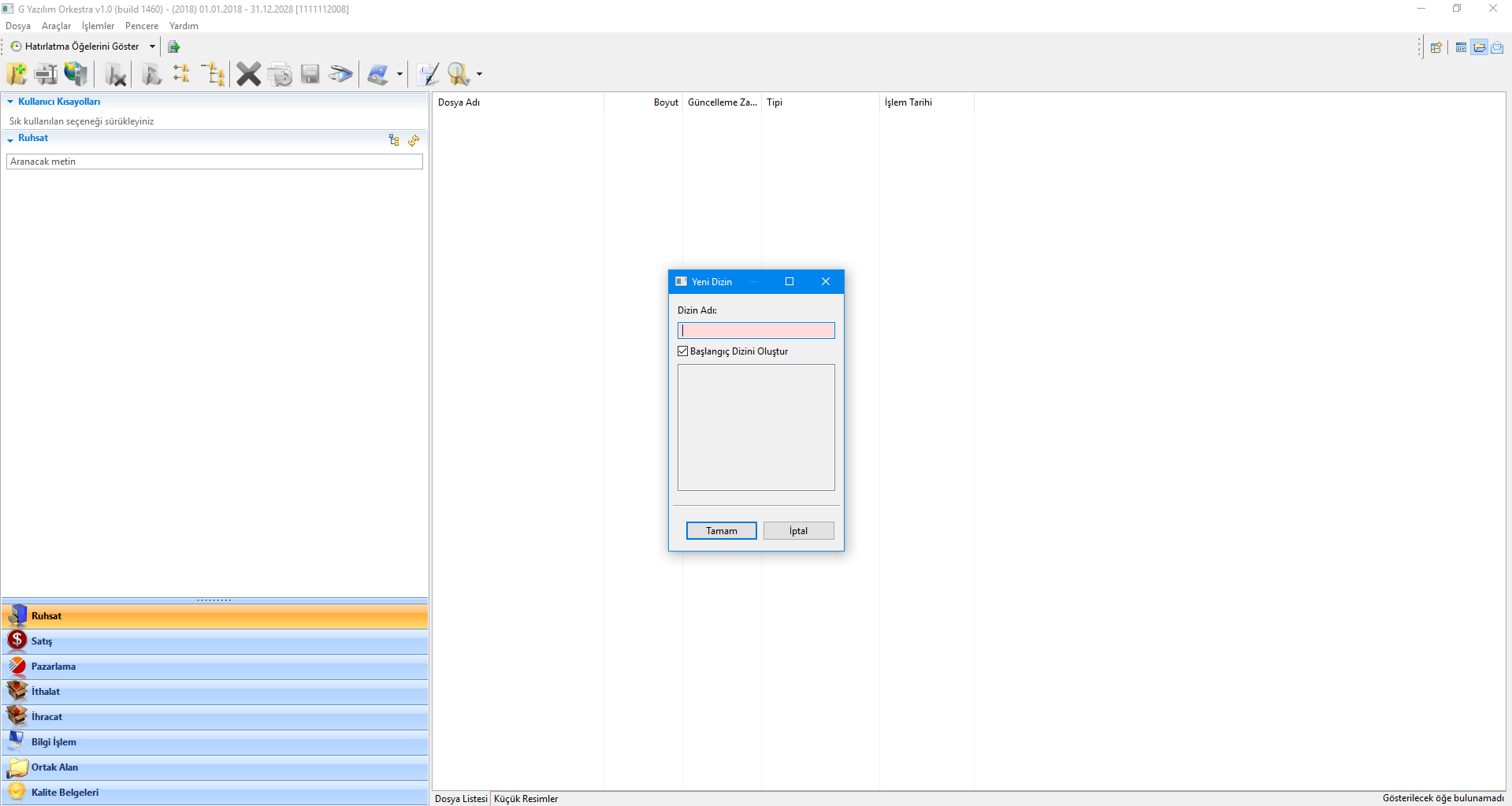Uncheck Başlangıç Dizini Oluştur checkbox

[x=683, y=351]
